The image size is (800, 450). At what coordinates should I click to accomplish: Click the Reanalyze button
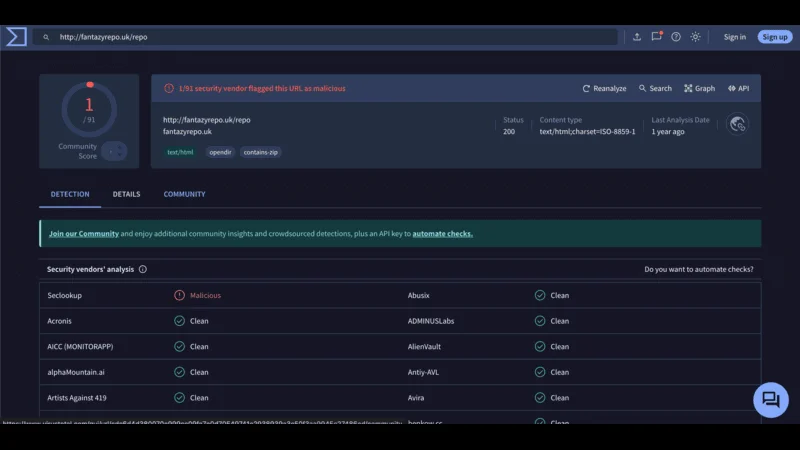[x=604, y=88]
